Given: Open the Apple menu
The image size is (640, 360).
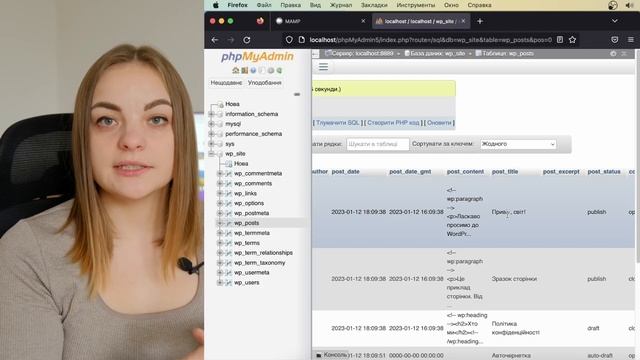Looking at the screenshot, I should [x=216, y=5].
